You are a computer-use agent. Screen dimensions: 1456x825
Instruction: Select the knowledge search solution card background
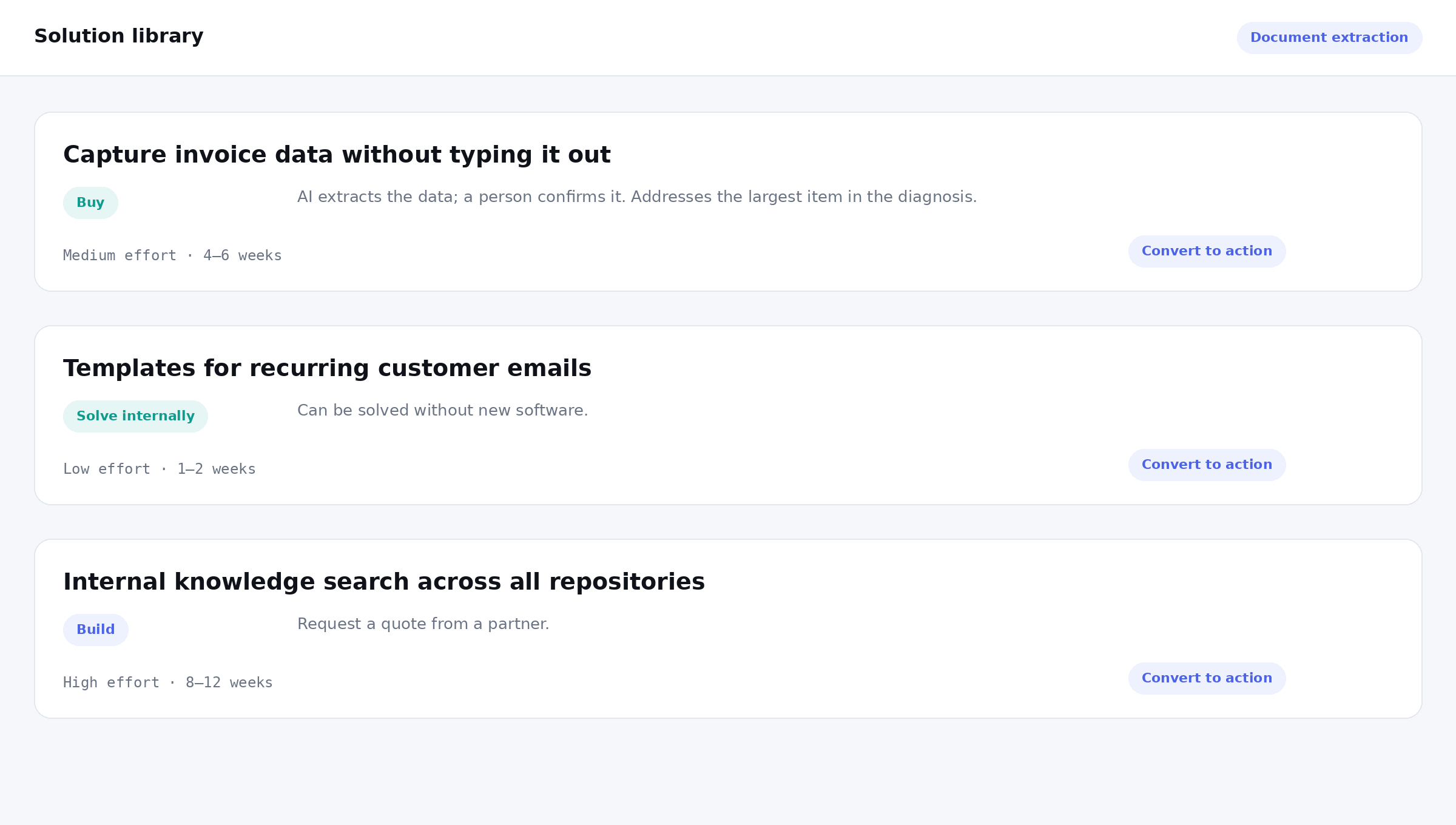click(x=728, y=629)
